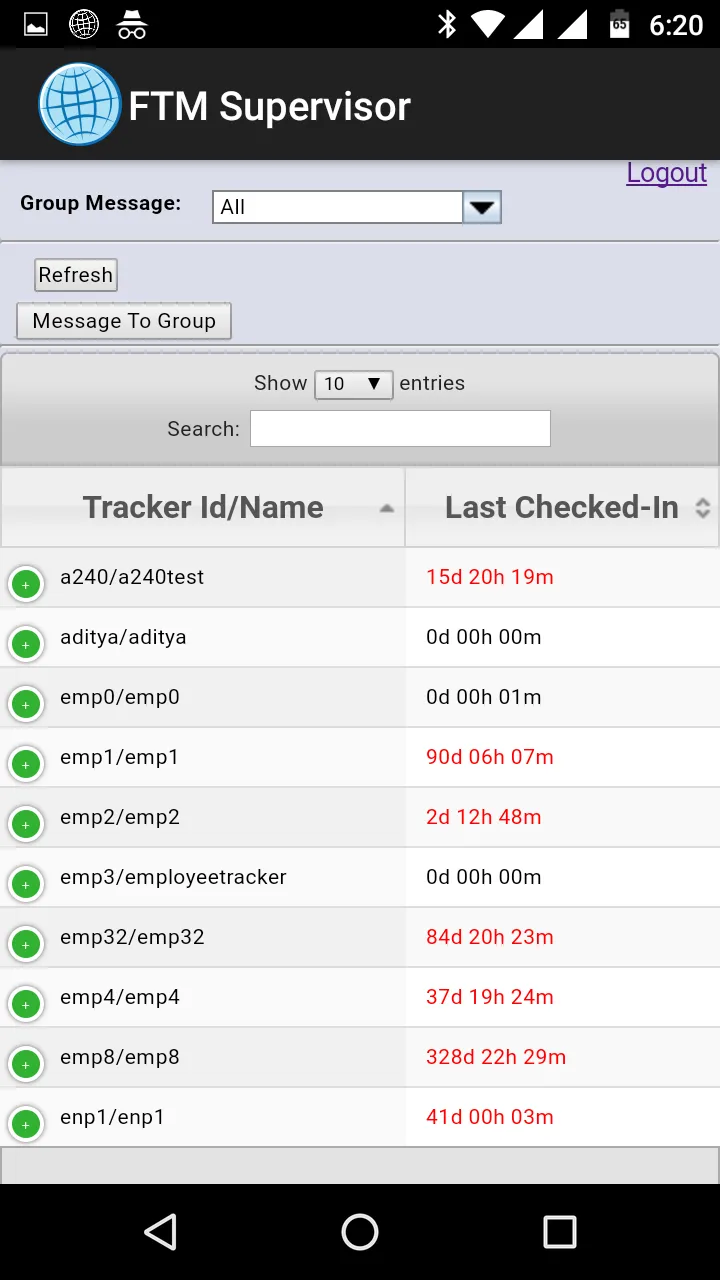This screenshot has height=1280, width=720.
Task: Focus the Search input field
Action: point(400,428)
